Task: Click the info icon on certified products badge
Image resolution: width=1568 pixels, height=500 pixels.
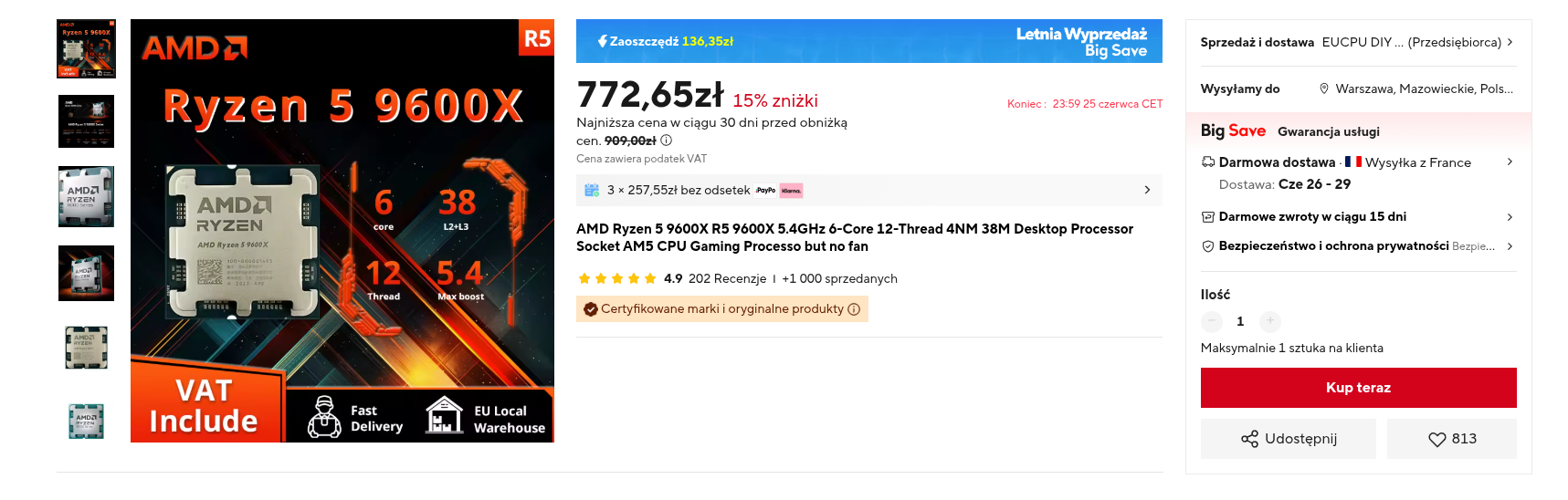Action: pos(854,309)
